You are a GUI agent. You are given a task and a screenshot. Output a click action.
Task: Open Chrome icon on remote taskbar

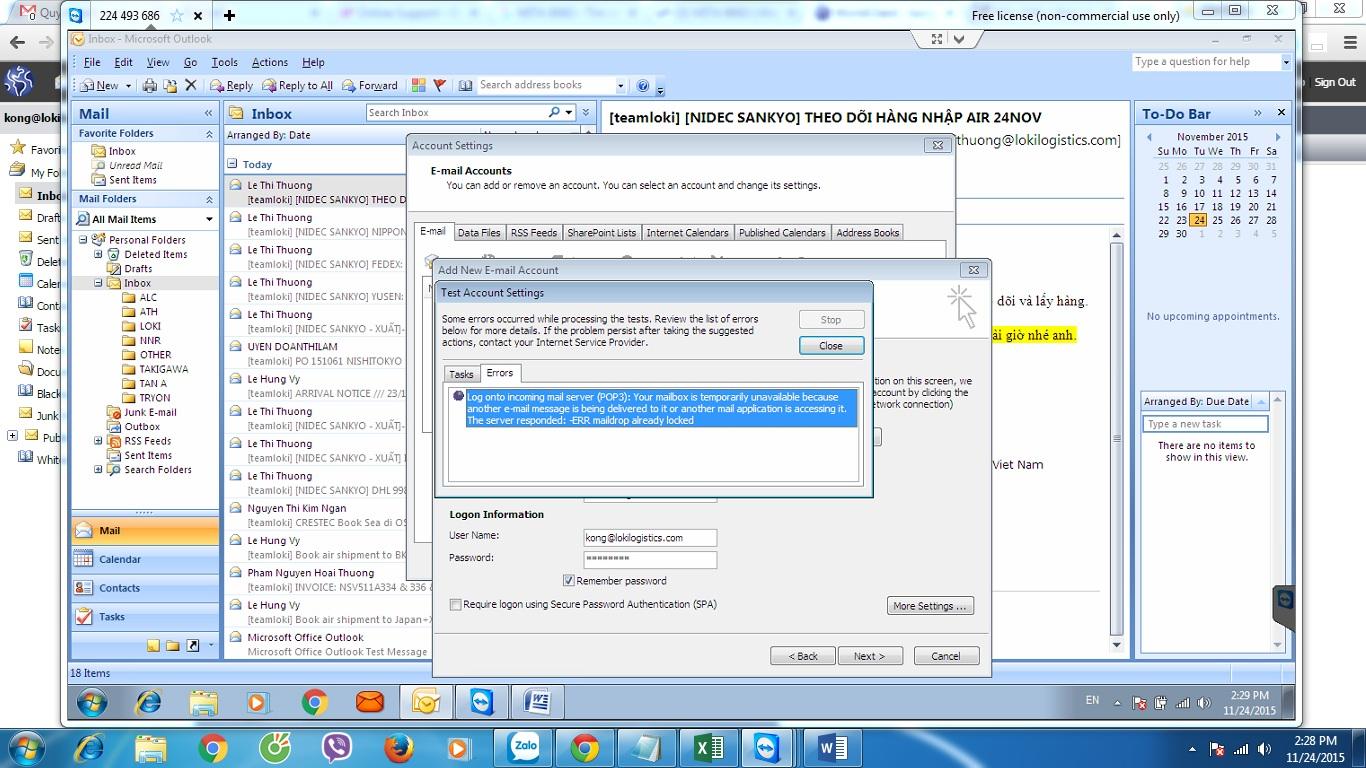[x=315, y=703]
